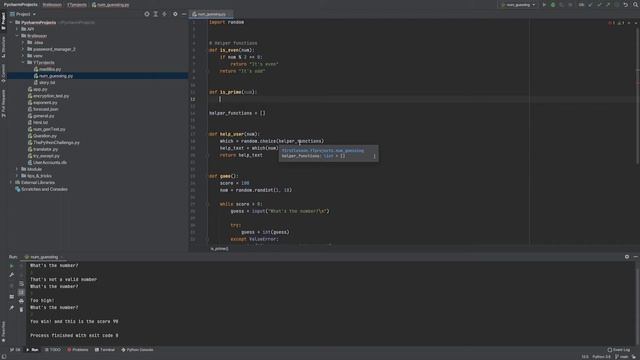640x360 pixels.
Task: Click the git branch widget in status bar
Action: point(622,357)
